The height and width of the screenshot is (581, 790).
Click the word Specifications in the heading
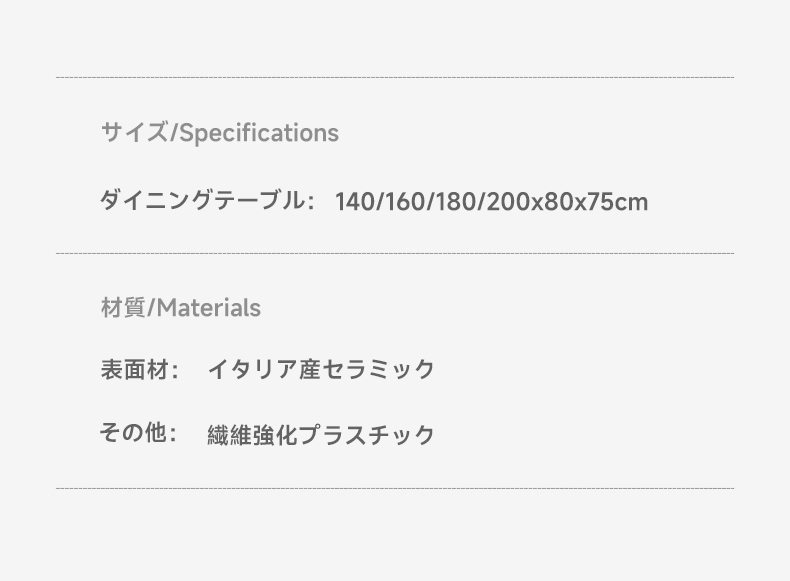[x=259, y=134]
